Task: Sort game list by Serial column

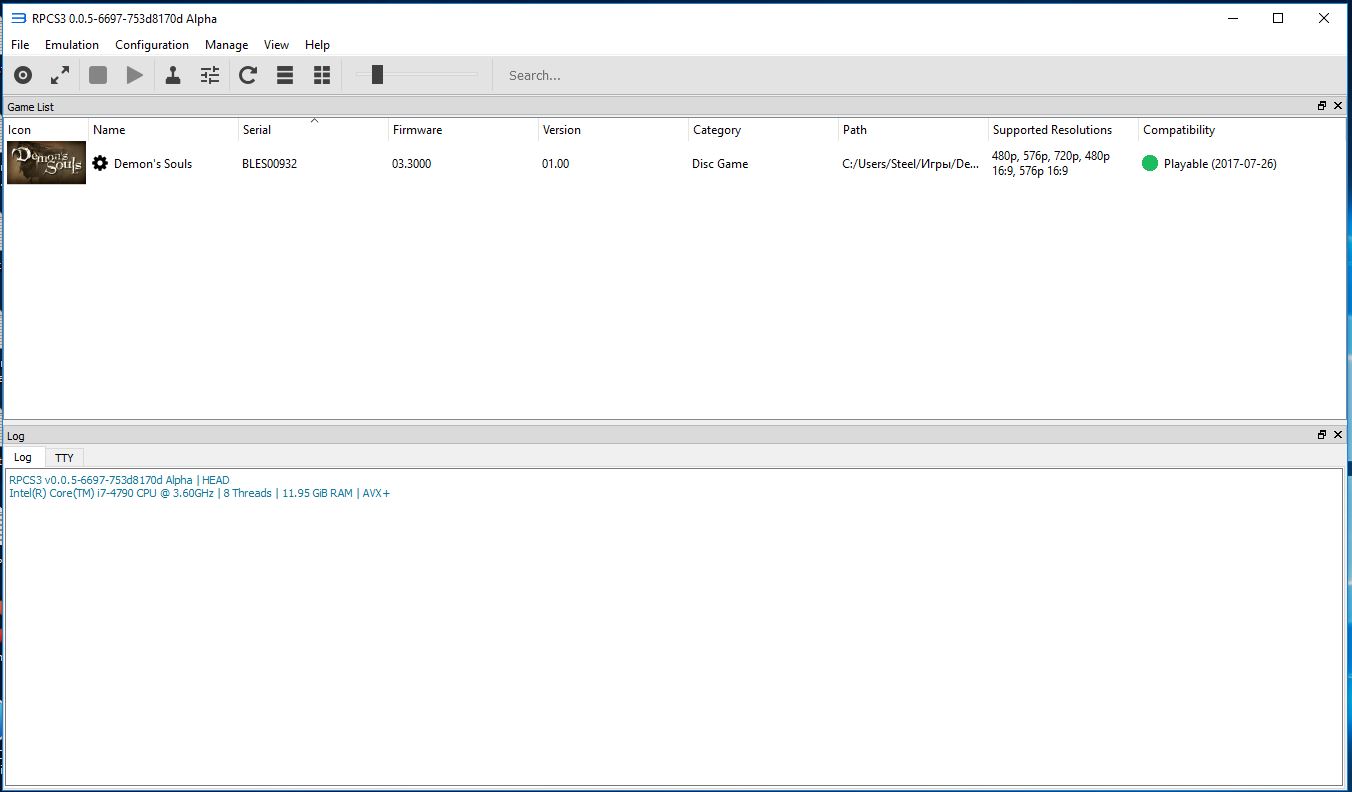Action: point(257,130)
